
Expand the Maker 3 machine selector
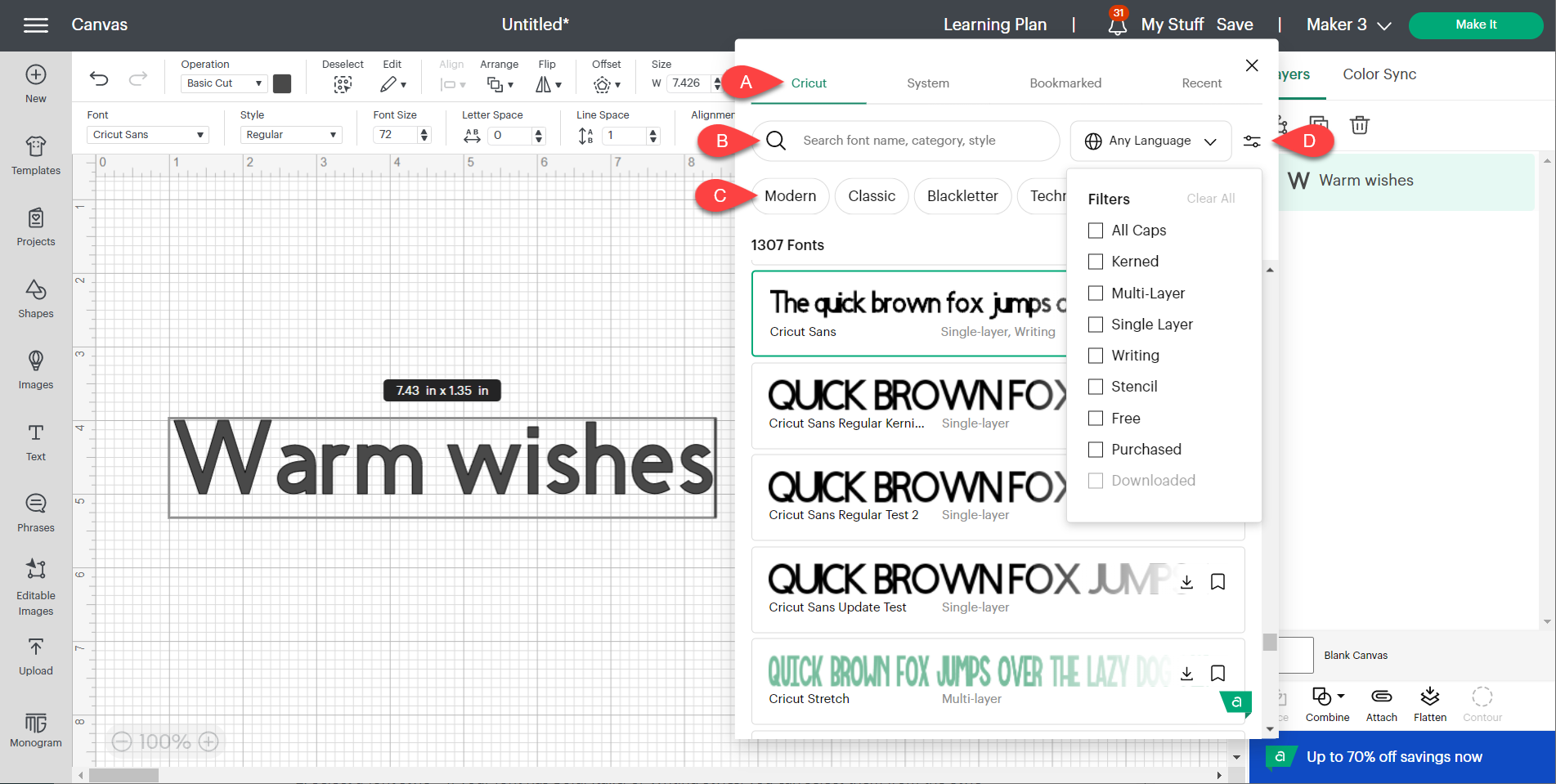[1347, 25]
